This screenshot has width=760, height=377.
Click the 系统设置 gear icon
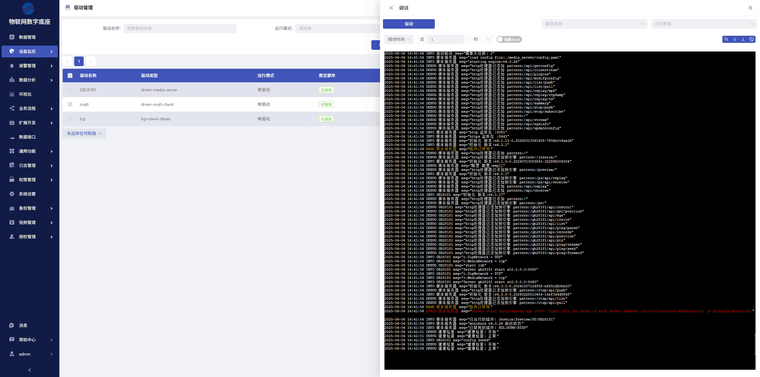pos(12,194)
